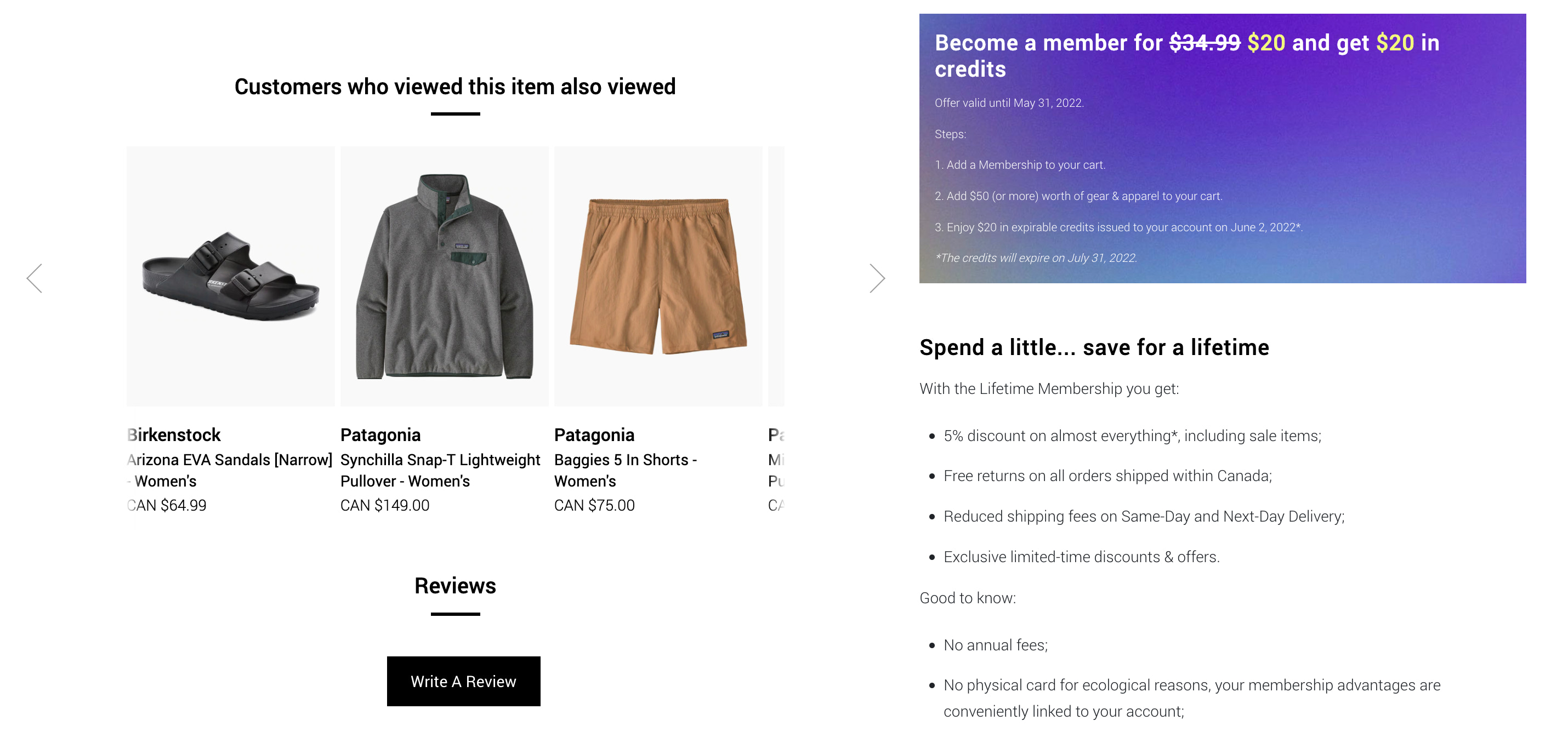Image resolution: width=1568 pixels, height=732 pixels.
Task: Open the Arizona EVA Sandals [Narrow] title link
Action: pos(230,470)
